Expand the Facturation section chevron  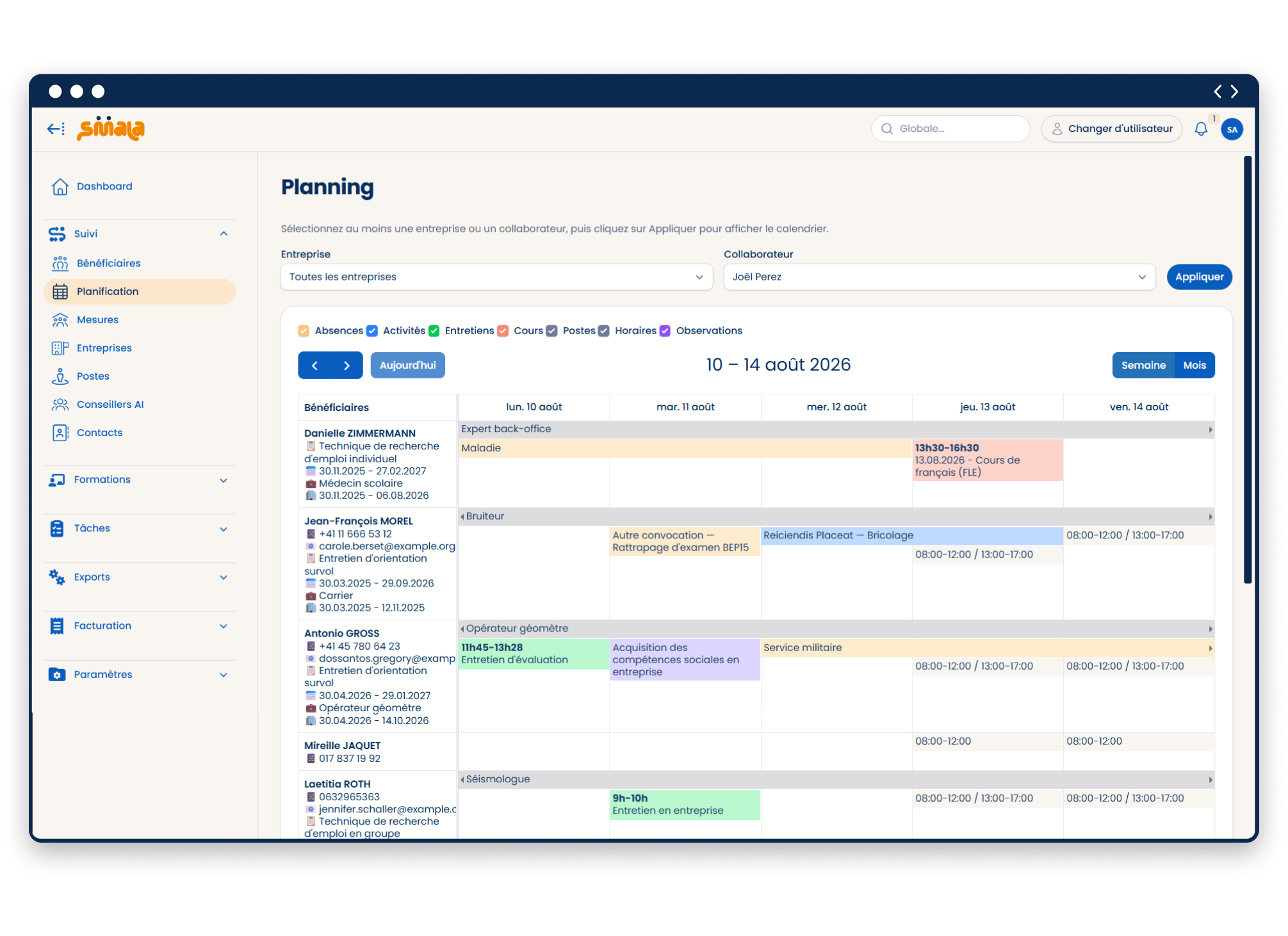(x=224, y=626)
